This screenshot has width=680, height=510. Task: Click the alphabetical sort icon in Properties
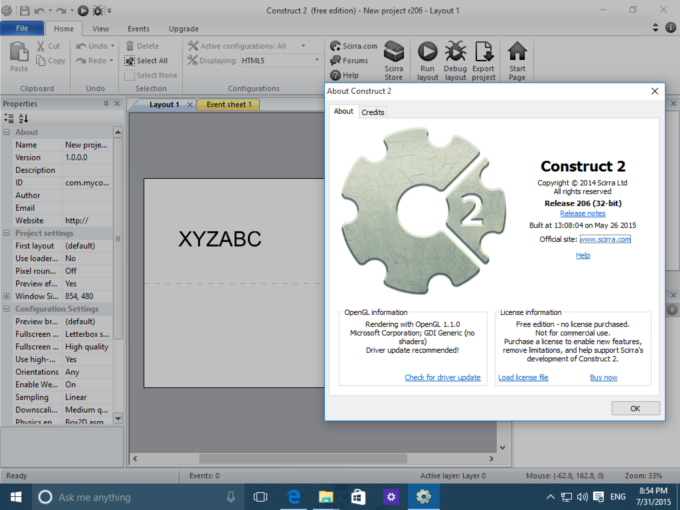(23, 118)
